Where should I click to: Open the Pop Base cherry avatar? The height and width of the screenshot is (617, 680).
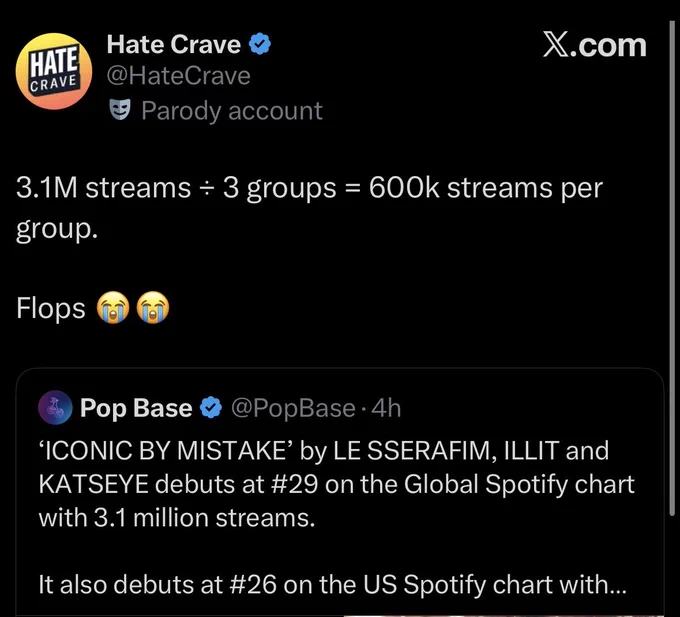[55, 408]
